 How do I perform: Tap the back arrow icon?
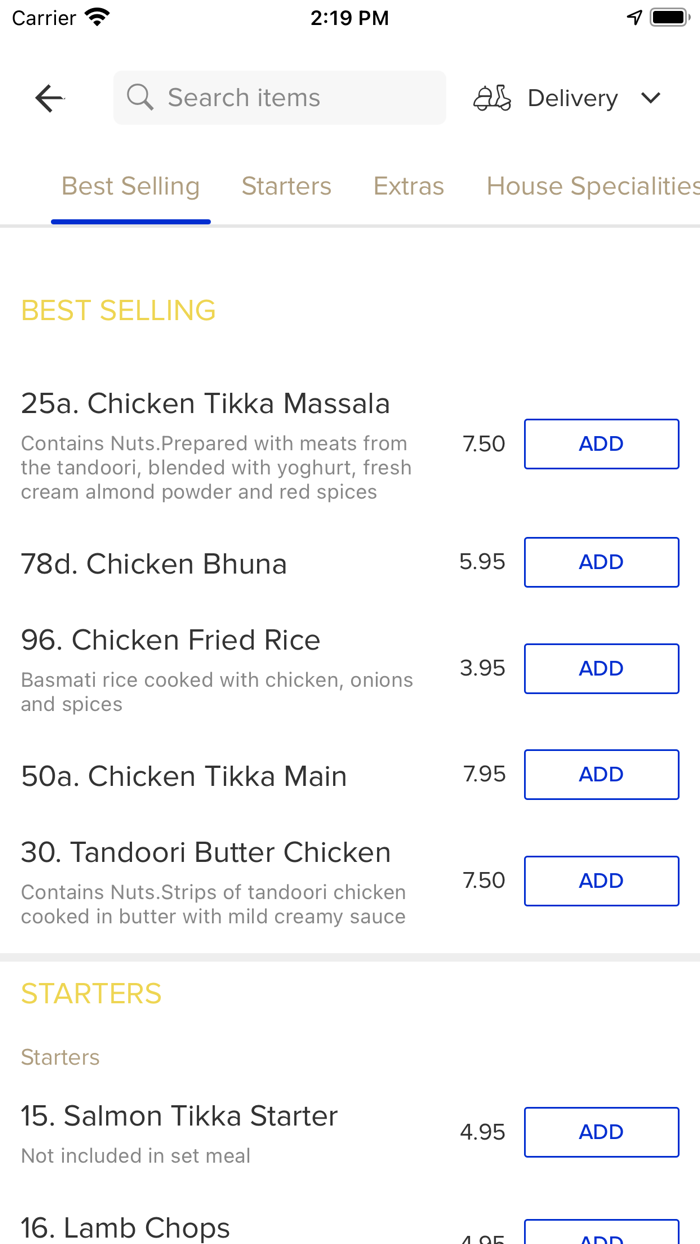pyautogui.click(x=48, y=98)
